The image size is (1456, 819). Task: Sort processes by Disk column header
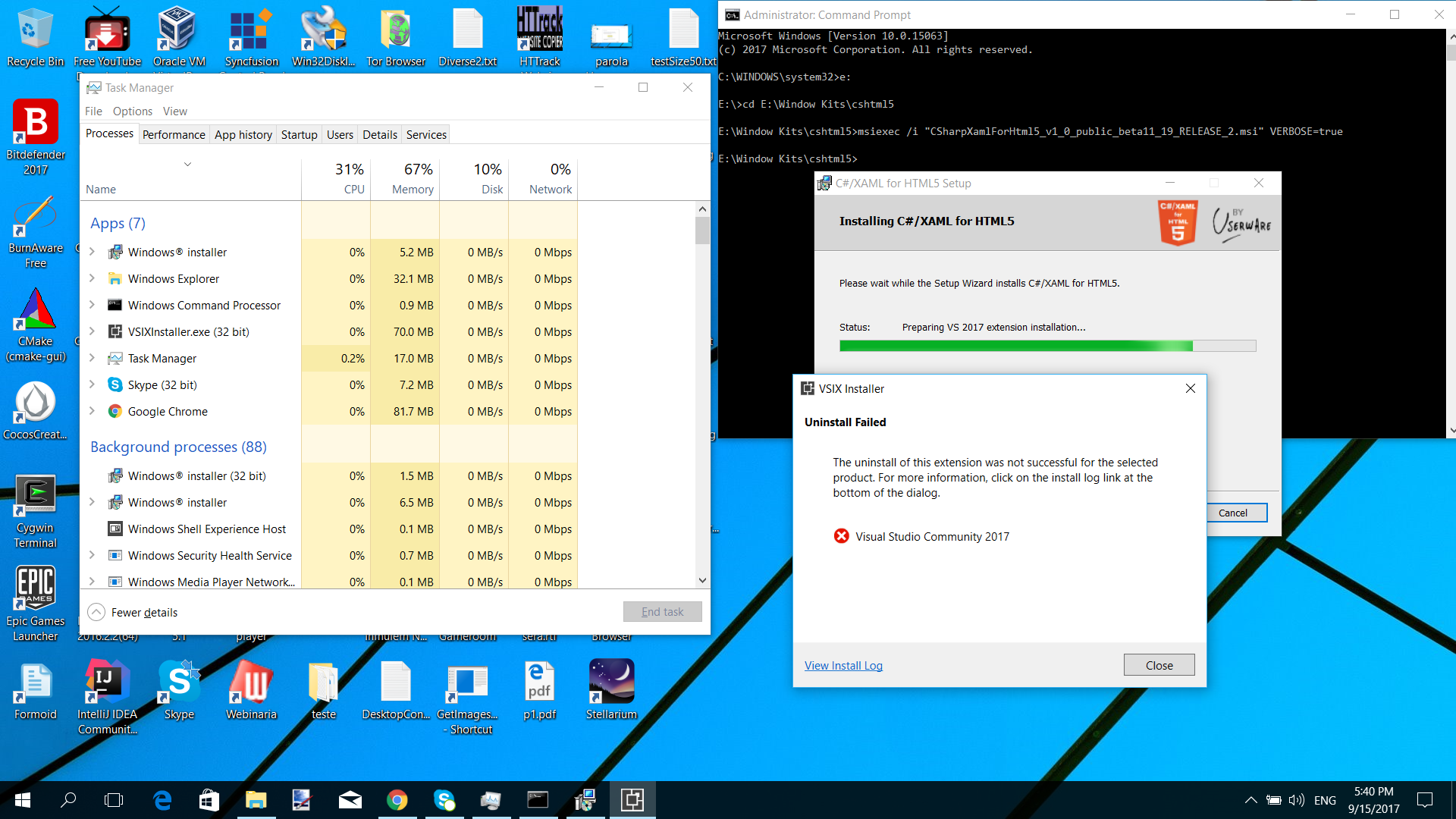(474, 179)
